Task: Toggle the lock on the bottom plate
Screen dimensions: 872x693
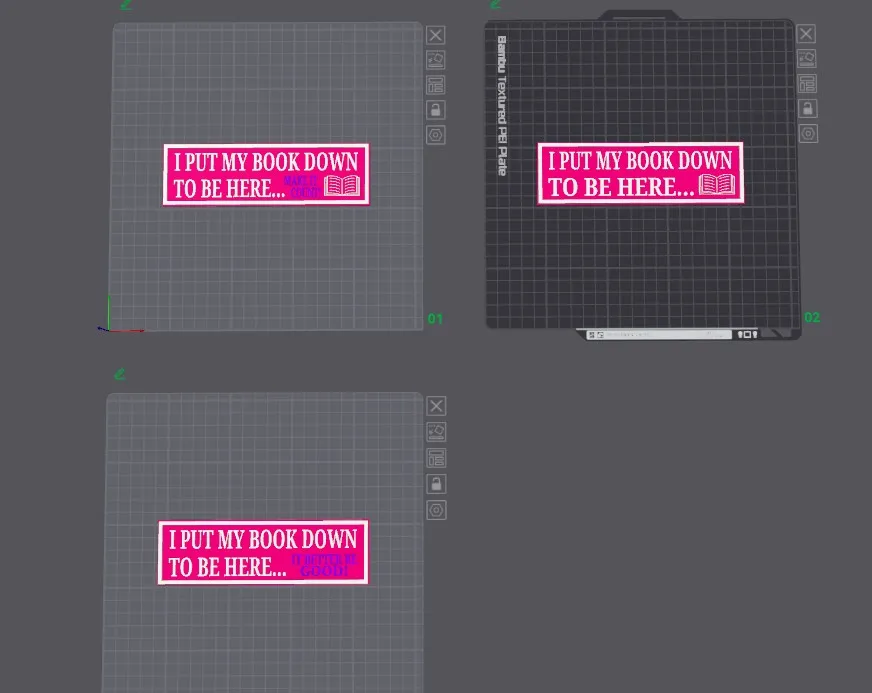Action: coord(436,484)
